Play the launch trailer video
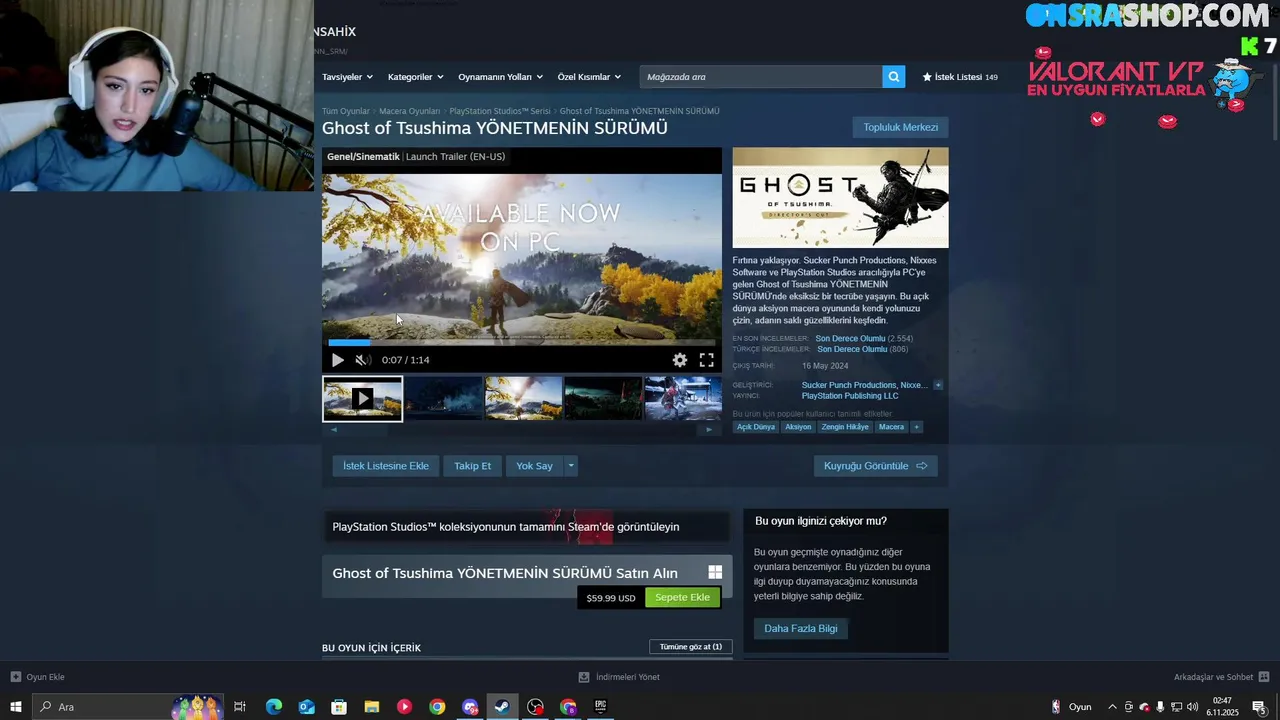Viewport: 1280px width, 720px height. [337, 360]
